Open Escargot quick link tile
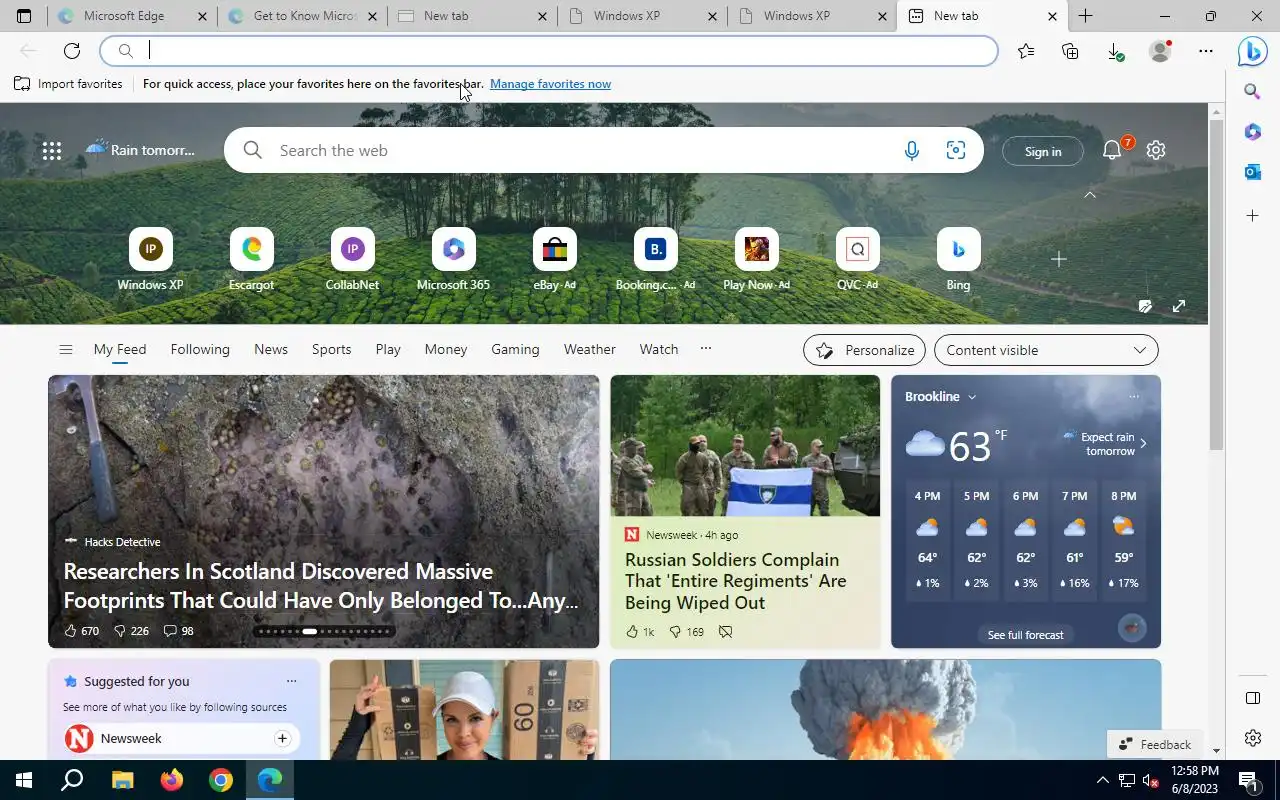 pos(251,260)
